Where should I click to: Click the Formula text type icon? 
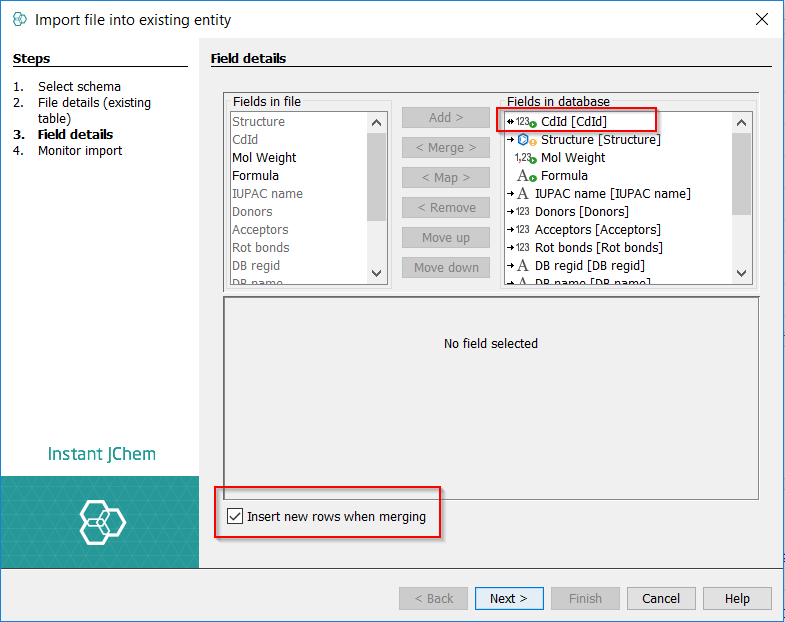526,176
